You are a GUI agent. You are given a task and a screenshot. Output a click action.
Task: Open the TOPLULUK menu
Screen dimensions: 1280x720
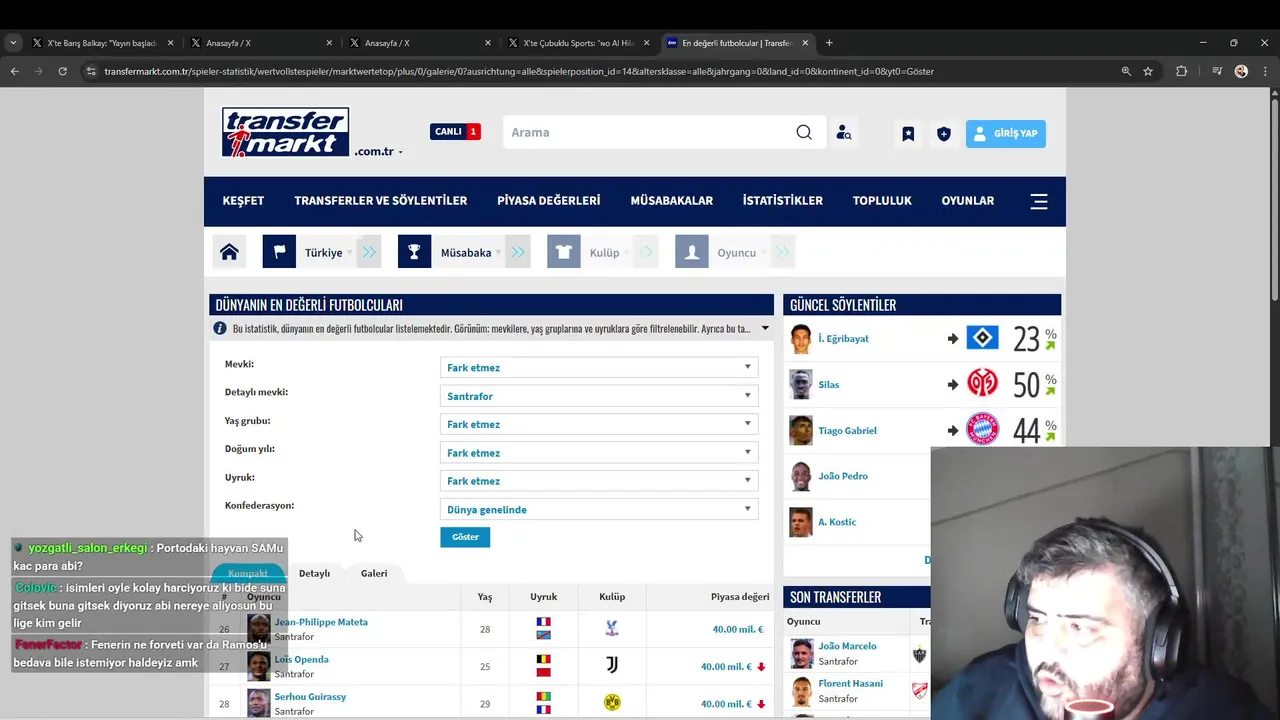(882, 201)
